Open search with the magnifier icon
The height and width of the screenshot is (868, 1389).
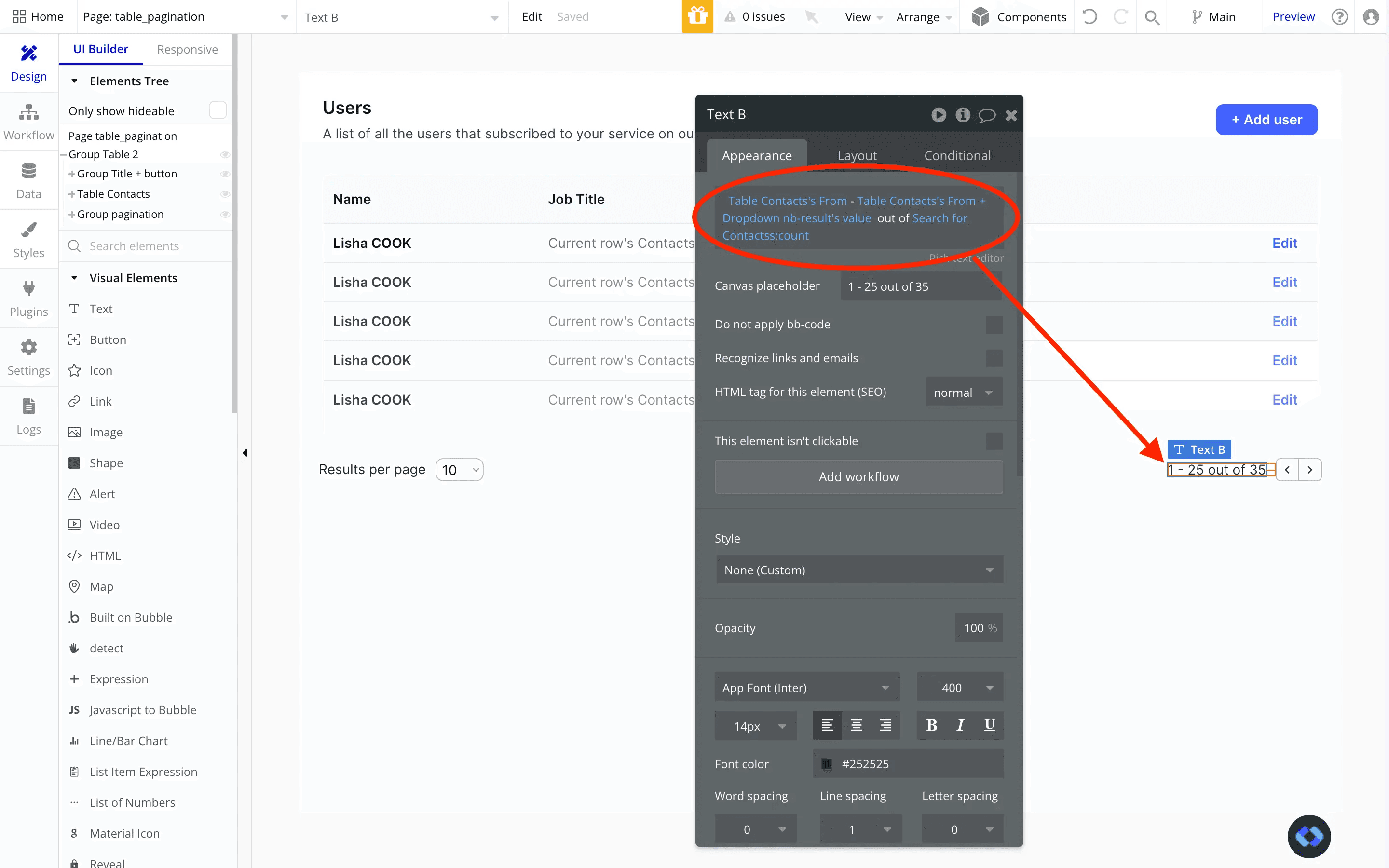[x=1152, y=17]
